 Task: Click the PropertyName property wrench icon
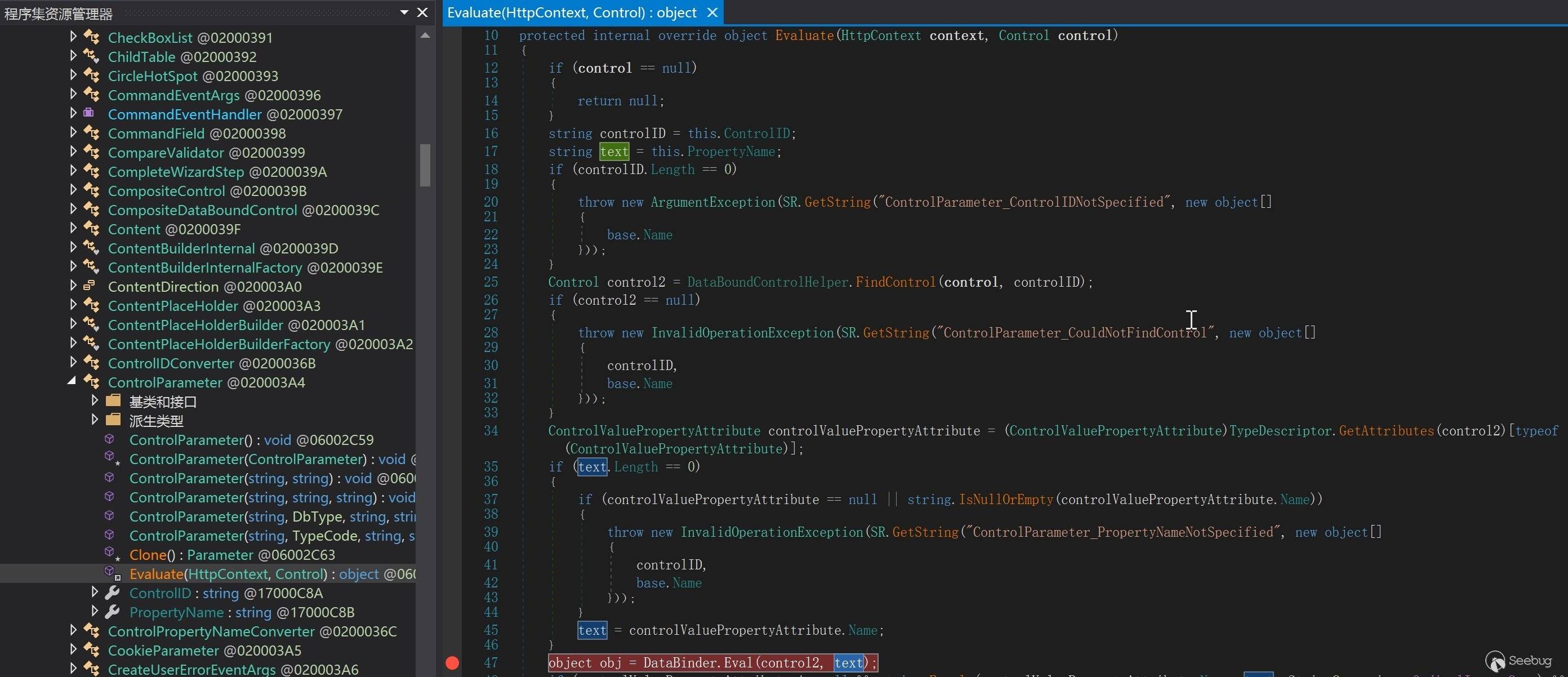(x=113, y=611)
